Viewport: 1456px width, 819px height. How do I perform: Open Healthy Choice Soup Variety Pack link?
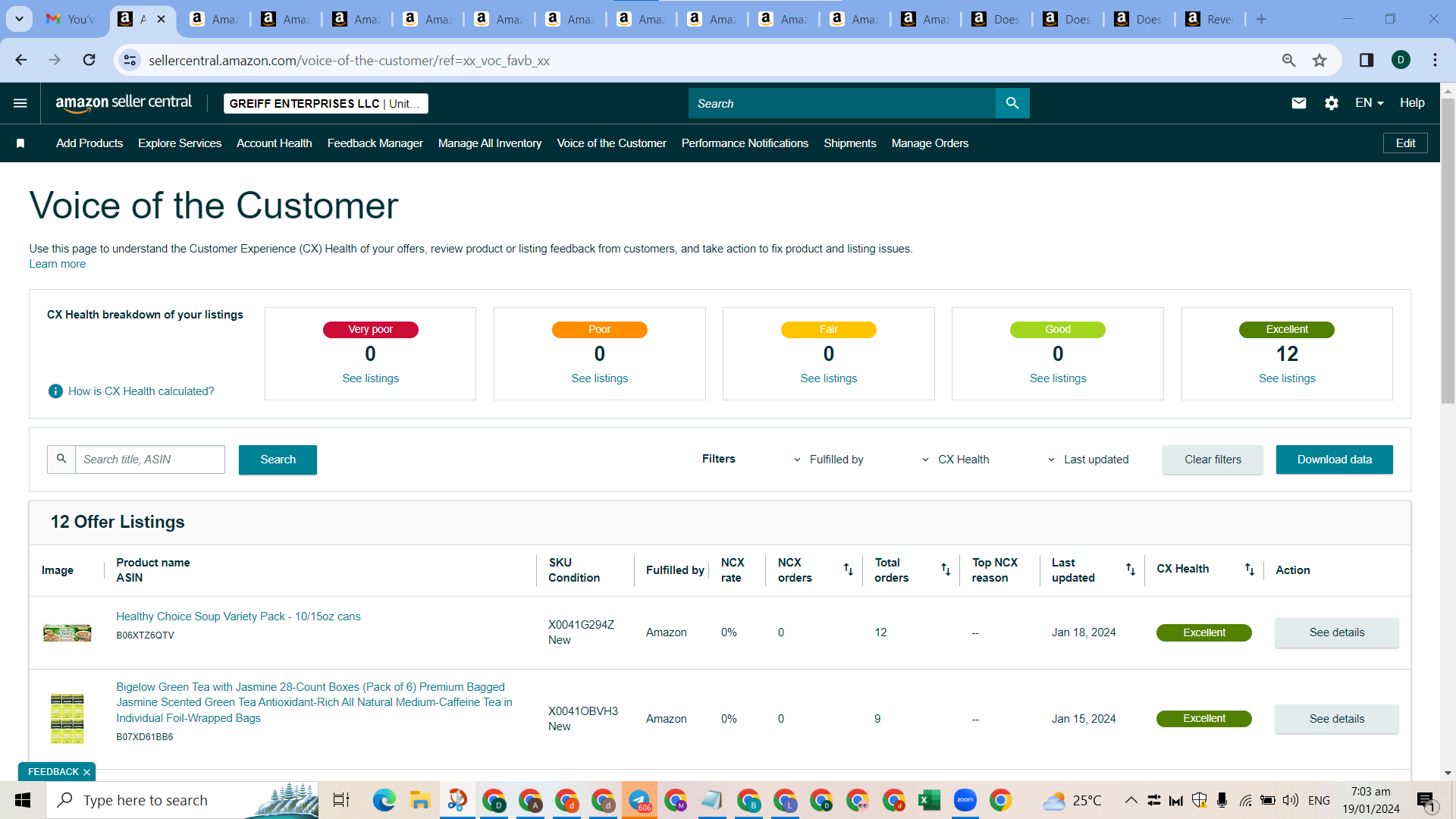[x=238, y=617]
